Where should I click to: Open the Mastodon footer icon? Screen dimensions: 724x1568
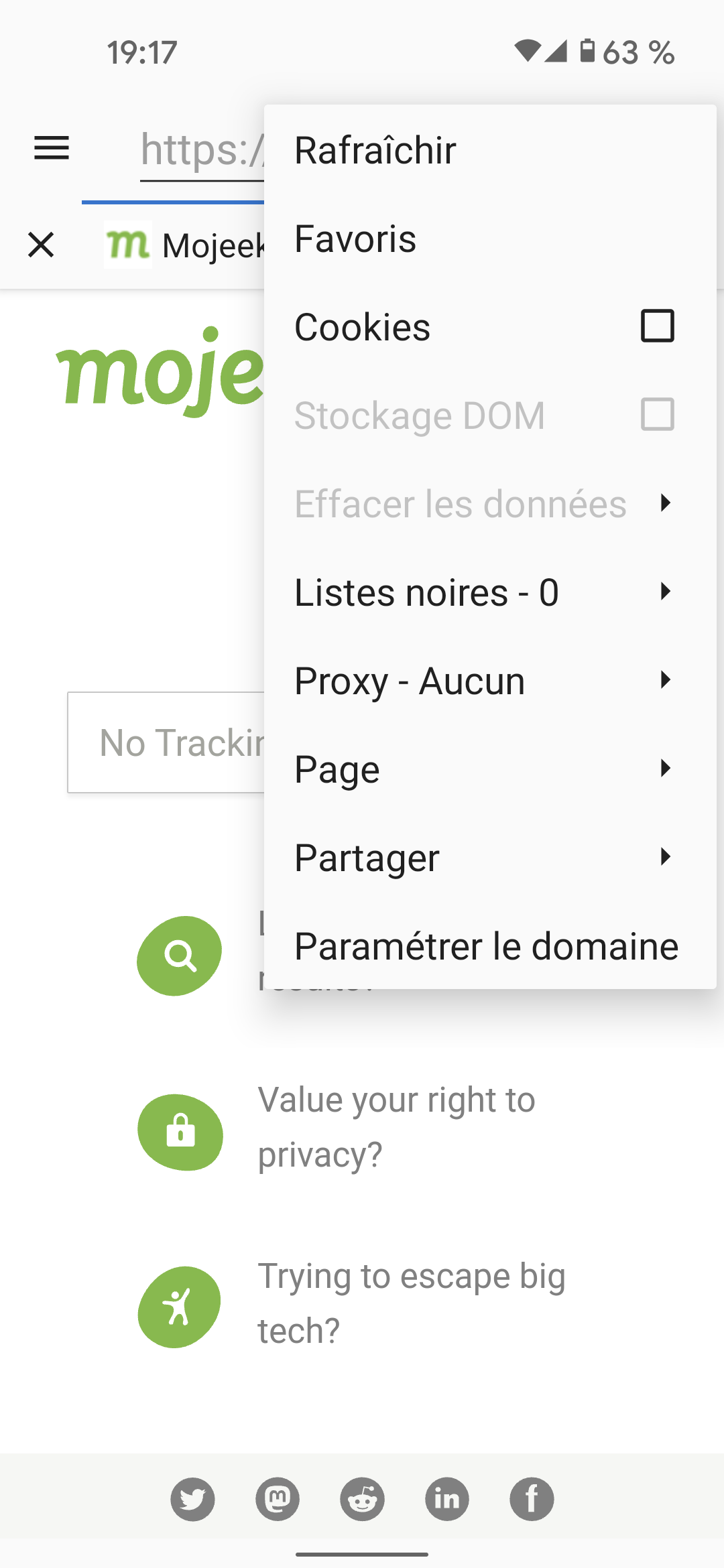(278, 1499)
